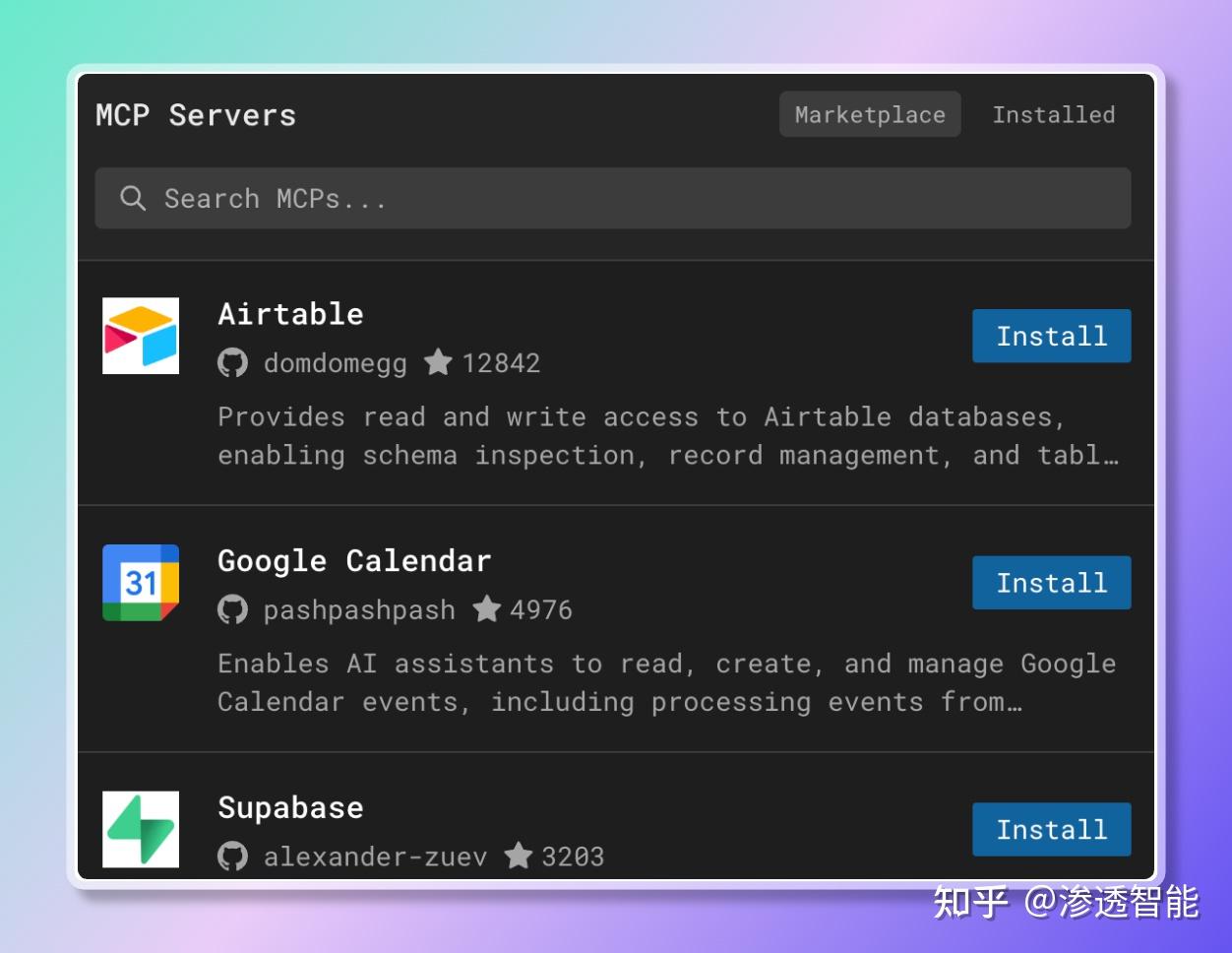Click the star icon next to 4976
Image resolution: width=1232 pixels, height=953 pixels.
pyautogui.click(x=486, y=608)
